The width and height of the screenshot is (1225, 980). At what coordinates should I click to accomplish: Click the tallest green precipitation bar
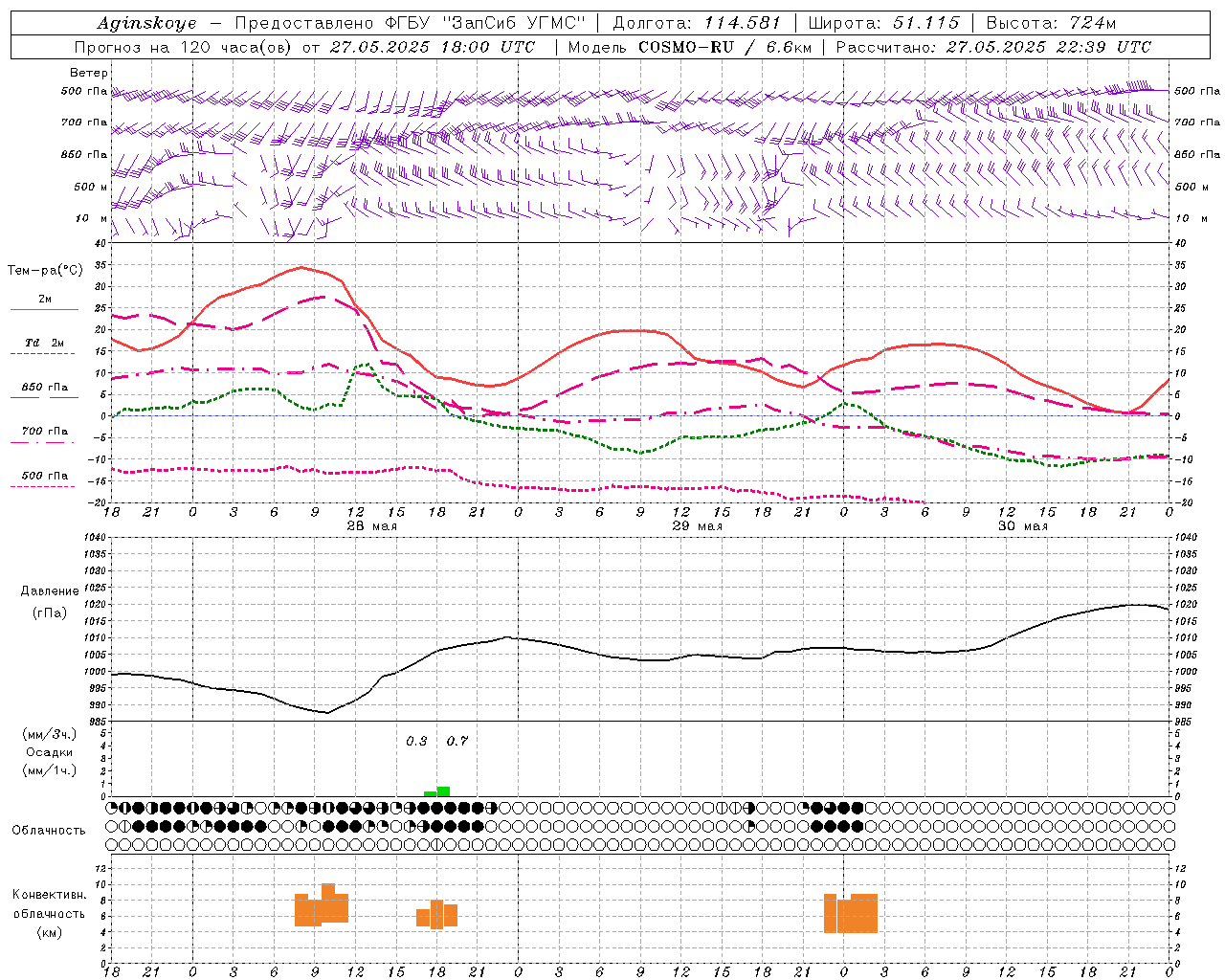(443, 791)
